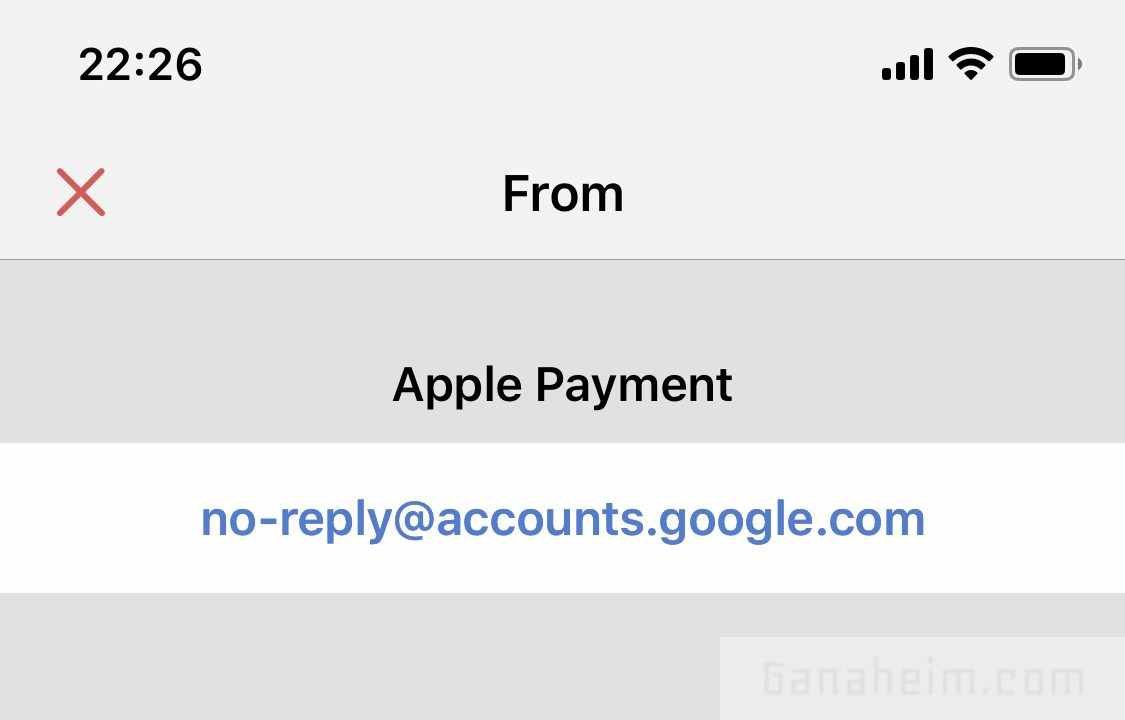Tap "accounts.google.com" domain in the address

click(x=680, y=519)
